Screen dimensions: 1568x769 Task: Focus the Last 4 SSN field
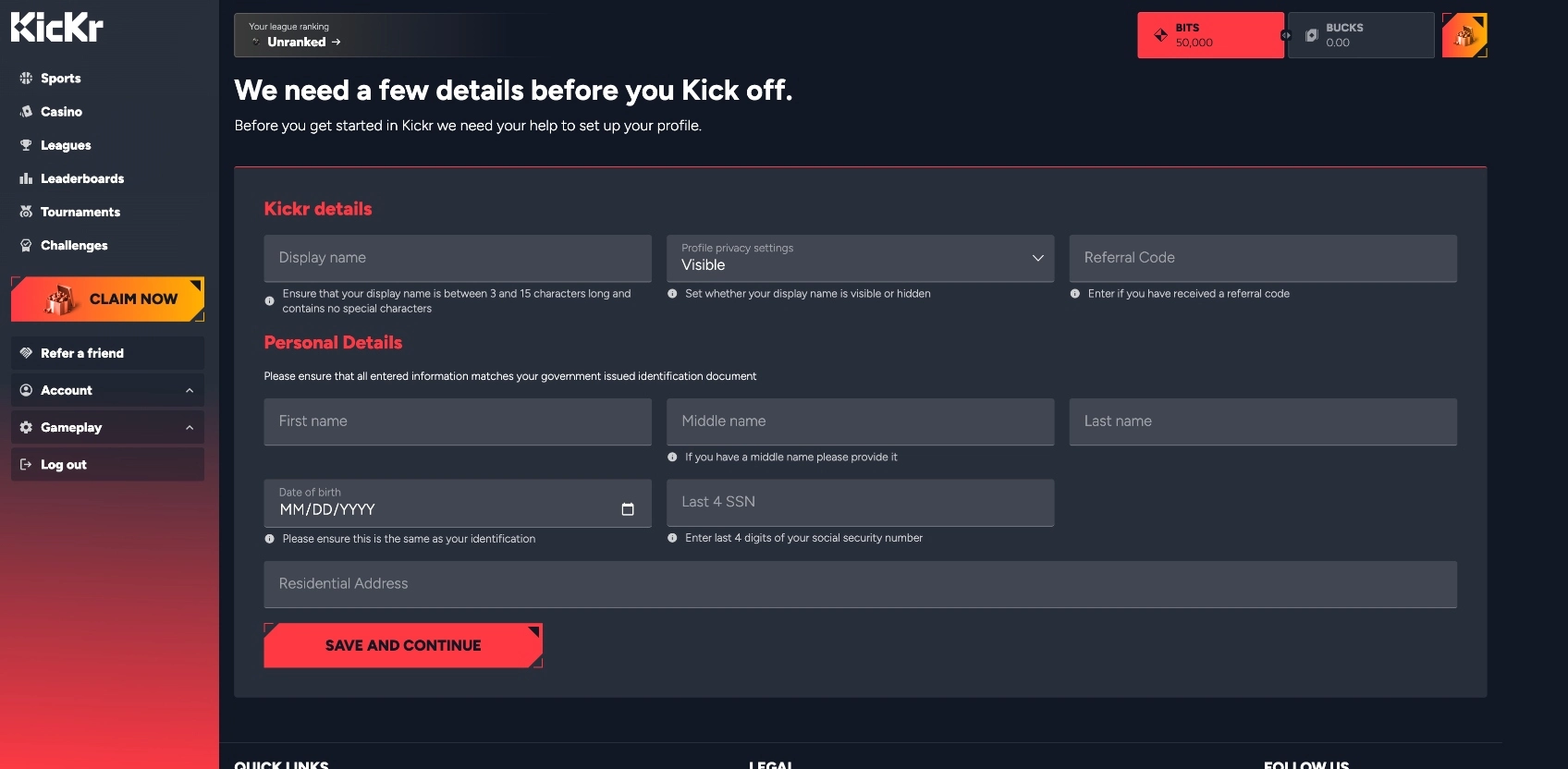click(861, 502)
